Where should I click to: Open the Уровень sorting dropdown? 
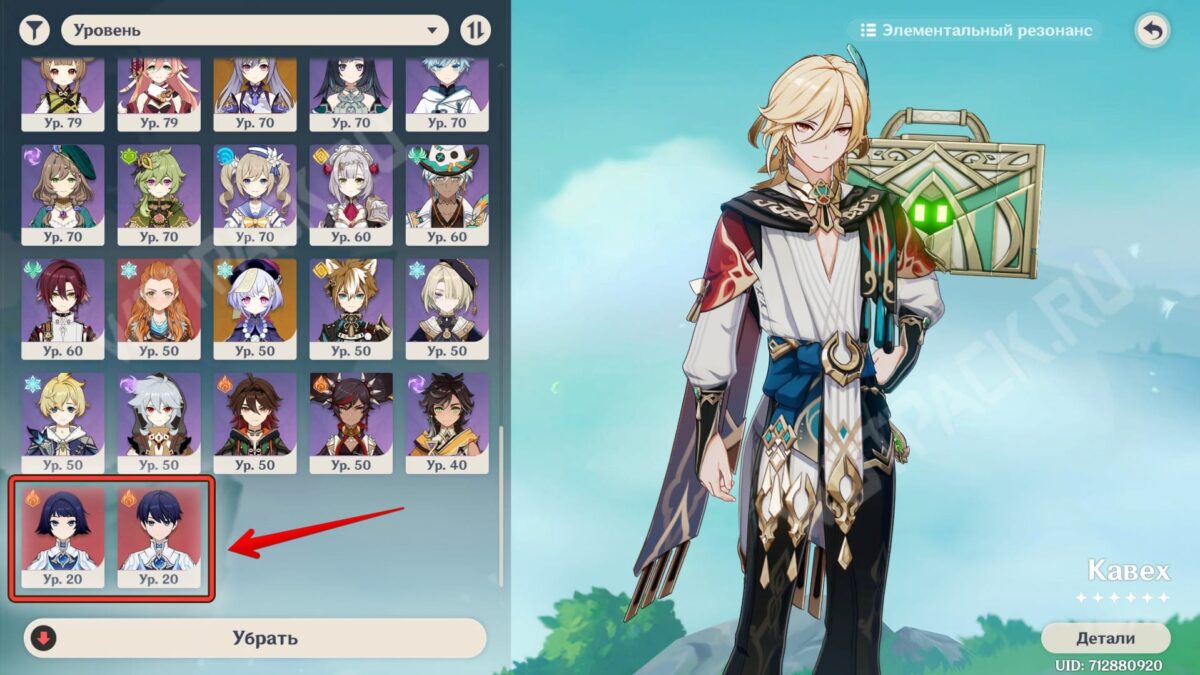(x=255, y=30)
